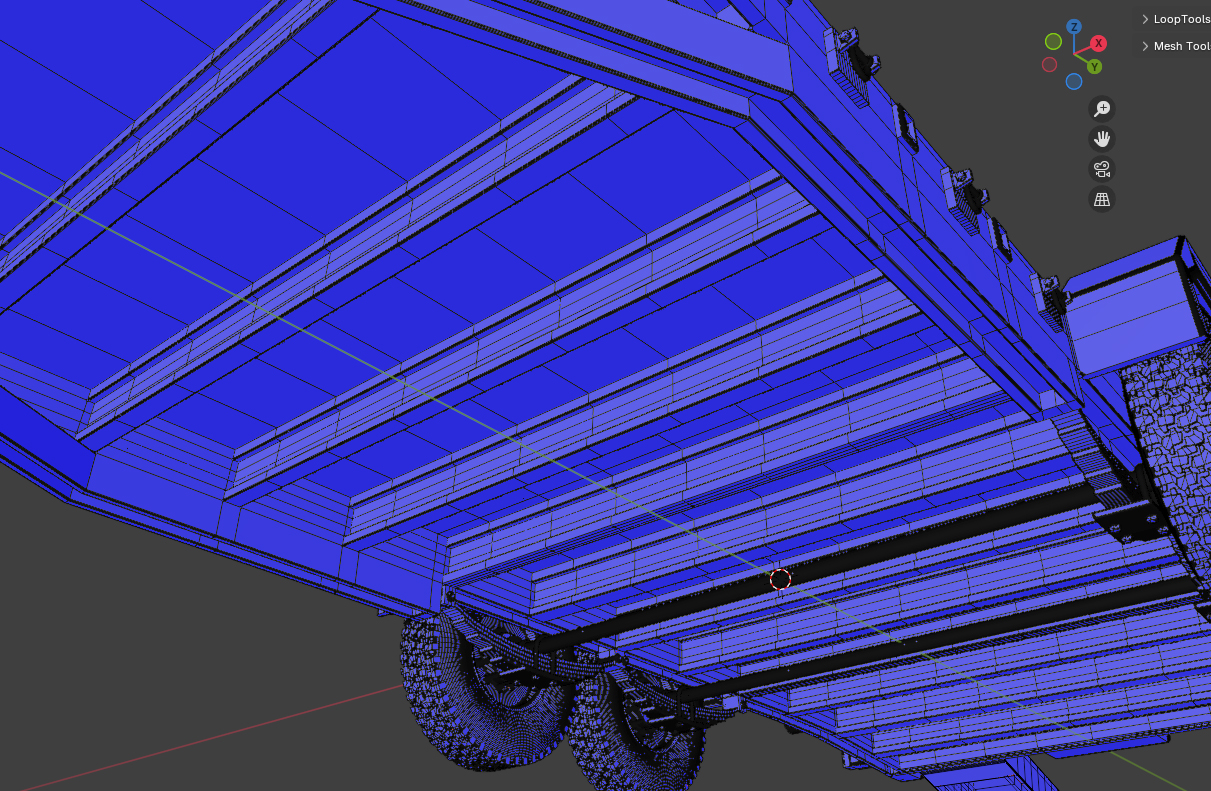This screenshot has width=1211, height=791.
Task: Click the 3D cursor in the viewport
Action: point(780,579)
